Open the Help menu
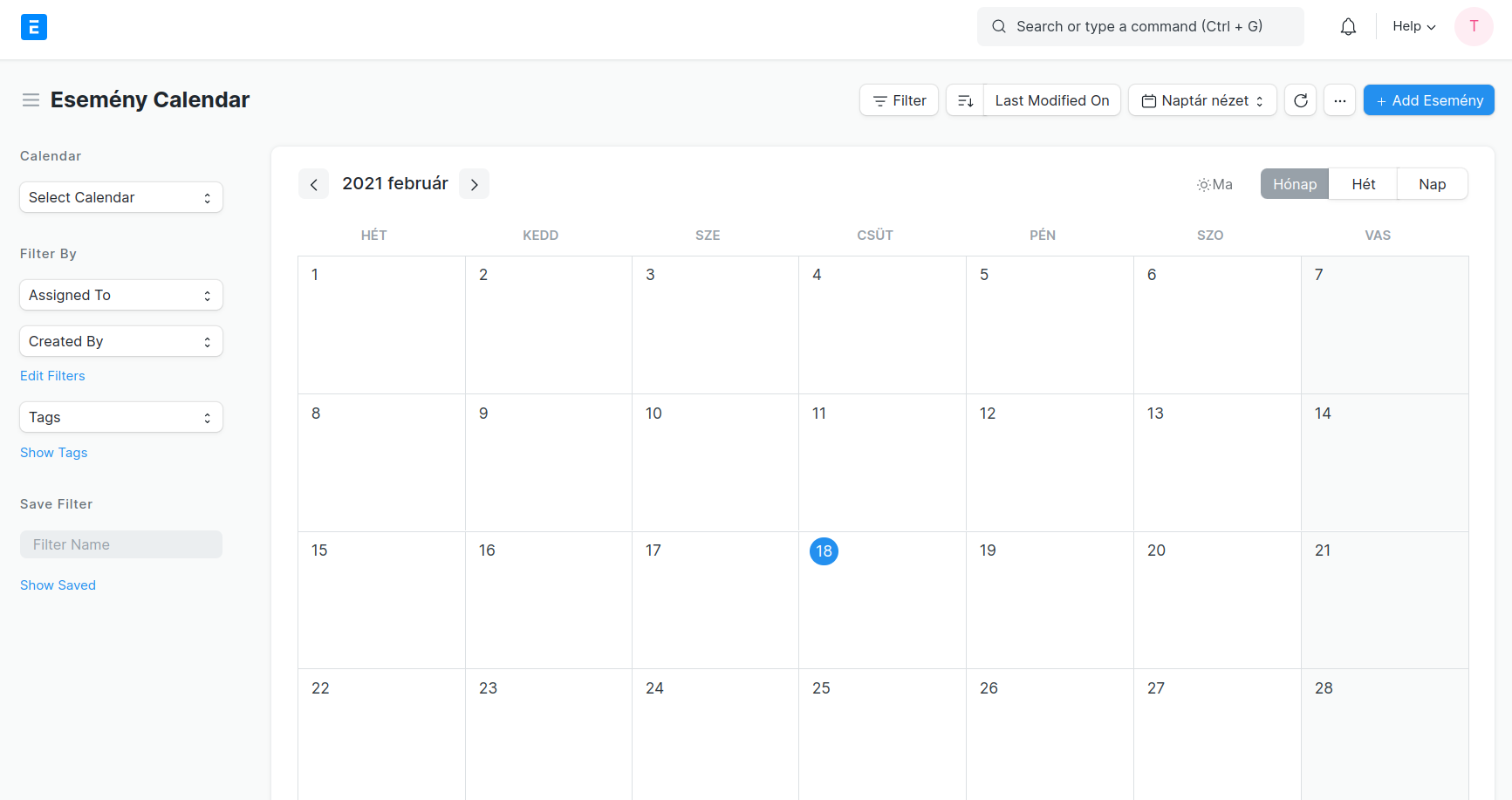 [x=1413, y=26]
